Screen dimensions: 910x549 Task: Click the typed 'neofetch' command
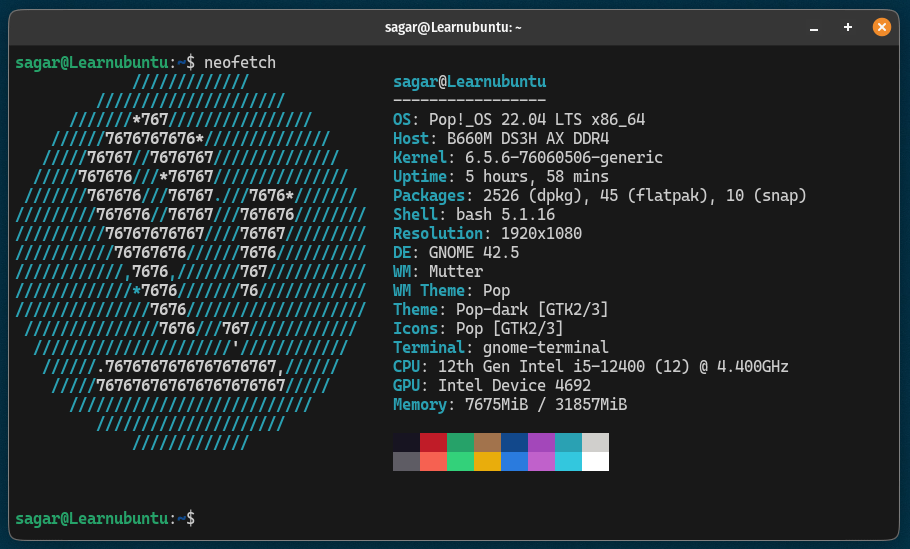pyautogui.click(x=240, y=63)
